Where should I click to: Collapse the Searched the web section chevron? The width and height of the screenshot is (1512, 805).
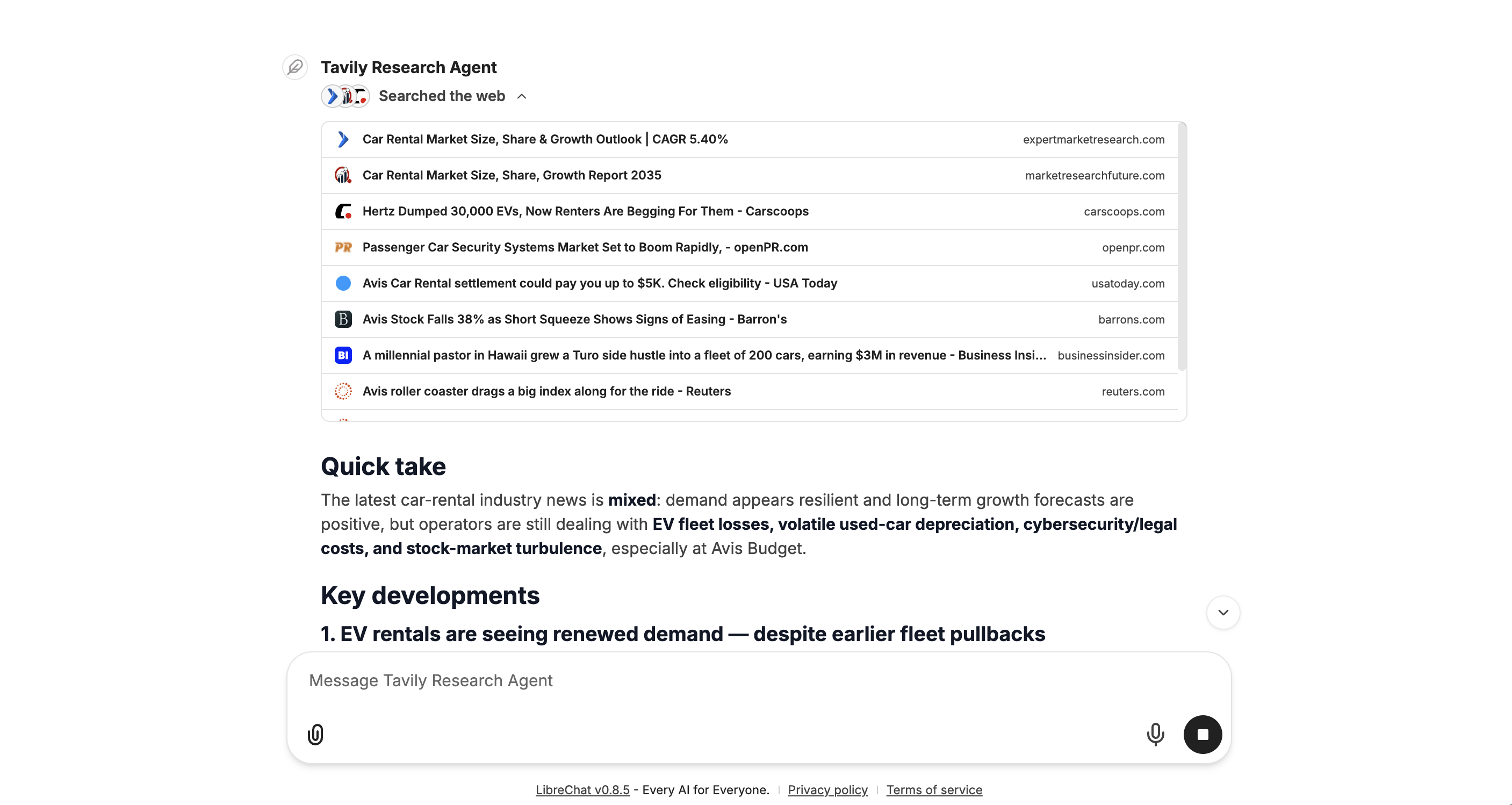pyautogui.click(x=522, y=96)
